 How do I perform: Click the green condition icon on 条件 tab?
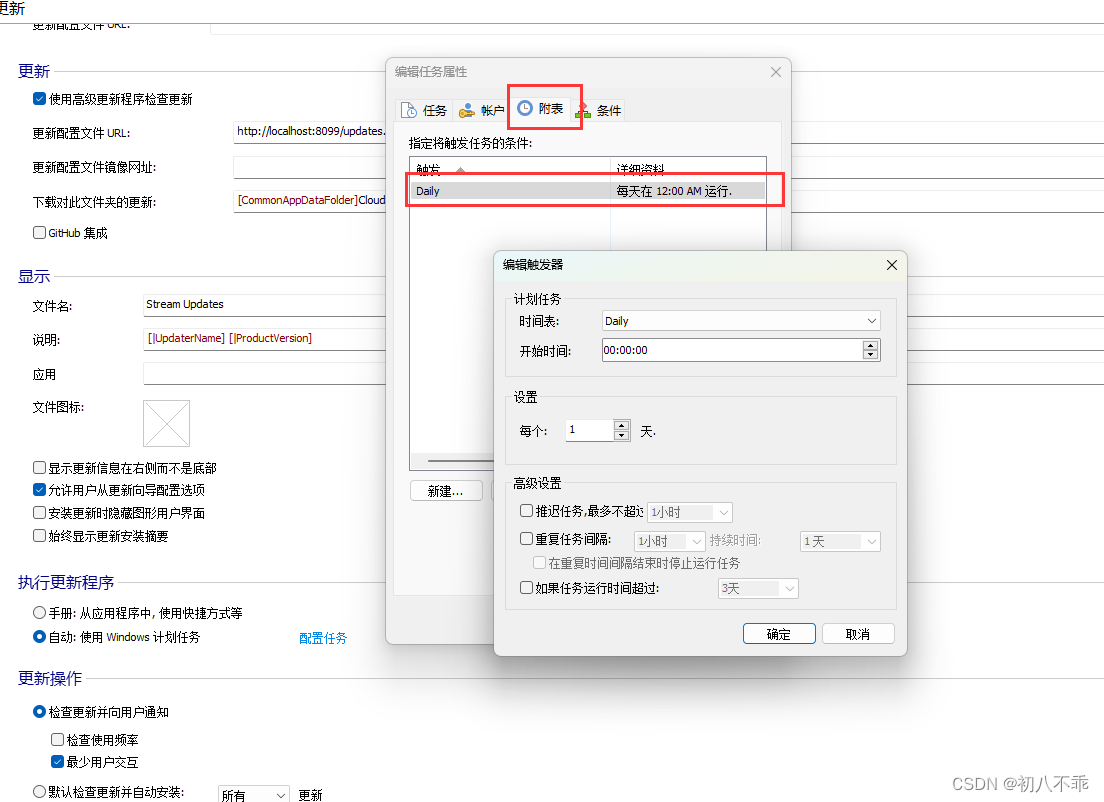[581, 112]
